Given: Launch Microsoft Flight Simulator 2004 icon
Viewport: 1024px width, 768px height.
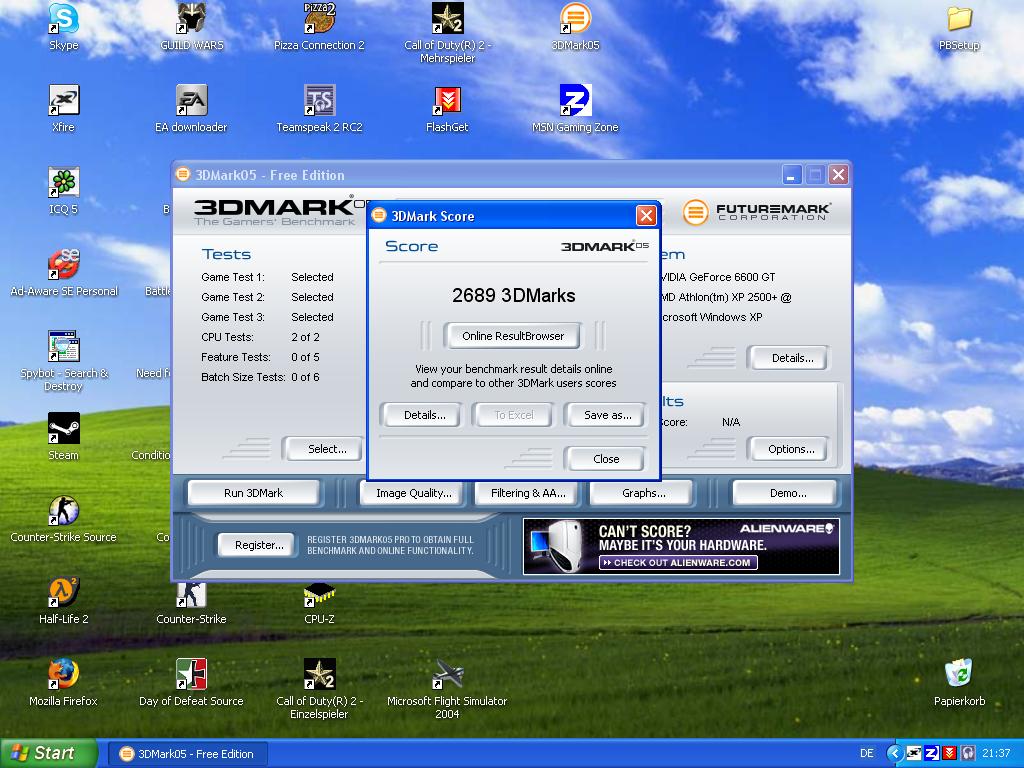Looking at the screenshot, I should click(447, 675).
